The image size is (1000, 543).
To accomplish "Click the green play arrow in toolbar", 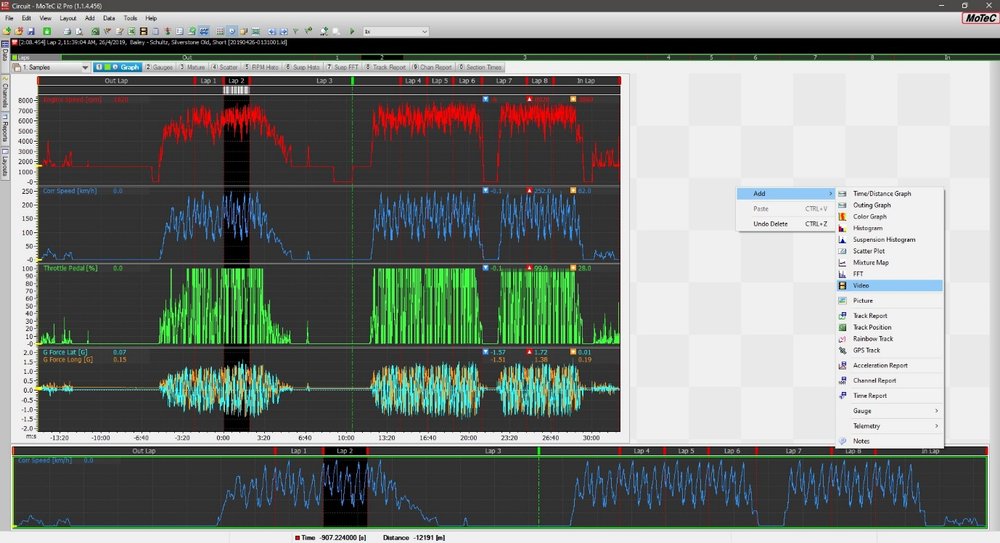I will pyautogui.click(x=352, y=31).
